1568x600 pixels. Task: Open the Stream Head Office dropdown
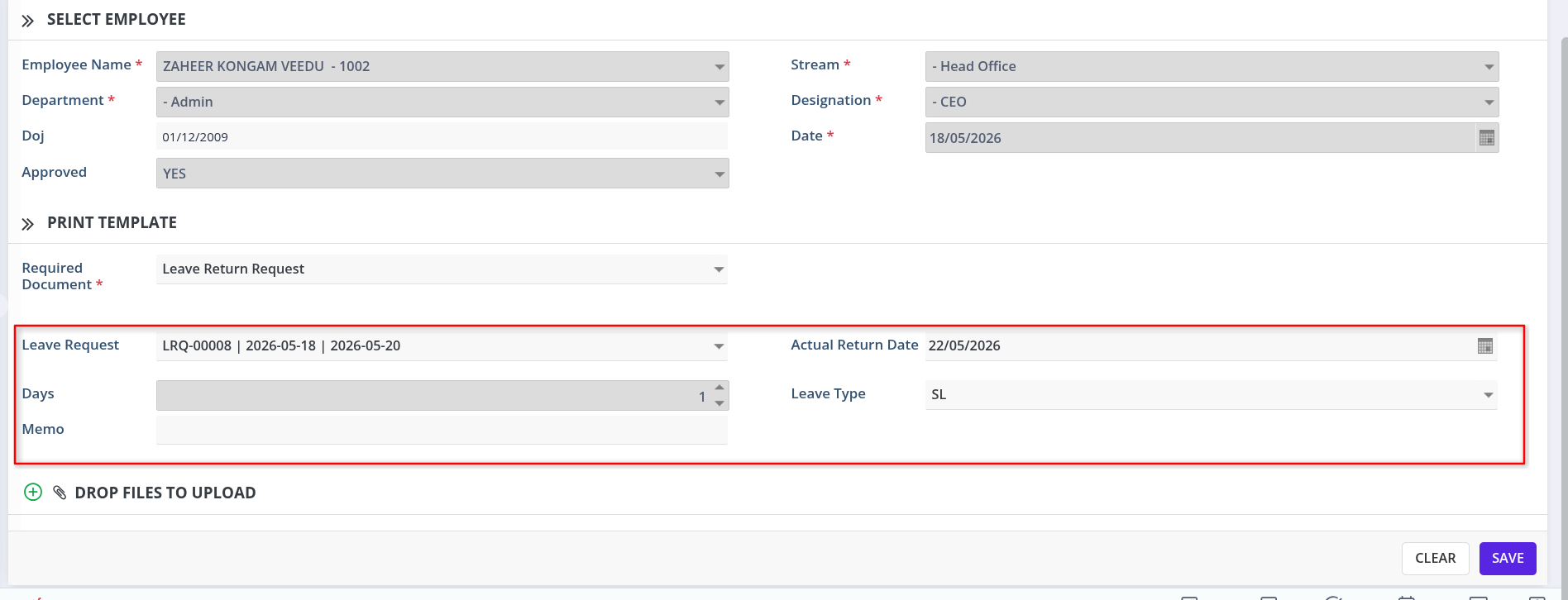1212,66
